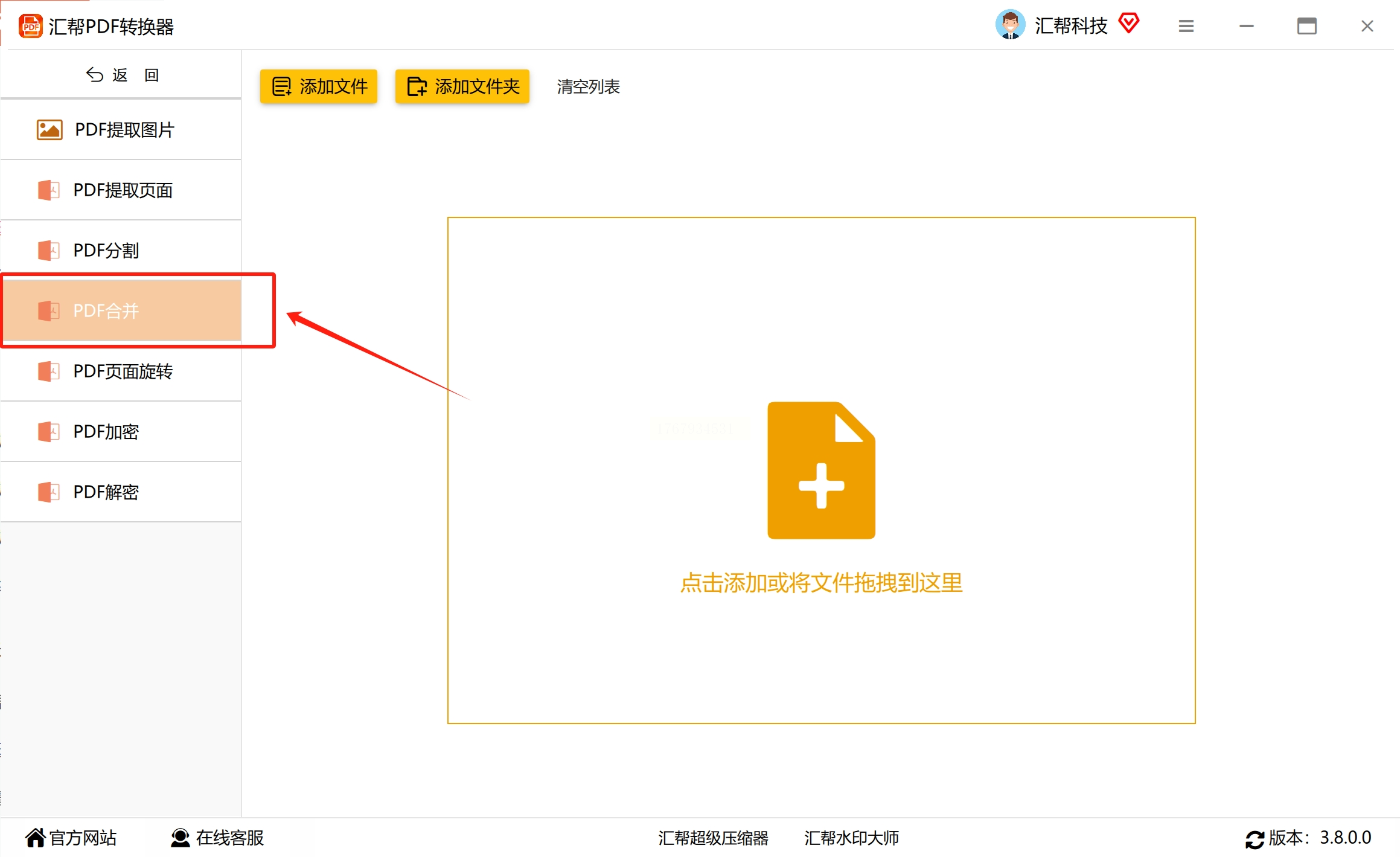Click the user avatar icon

coord(1010,25)
